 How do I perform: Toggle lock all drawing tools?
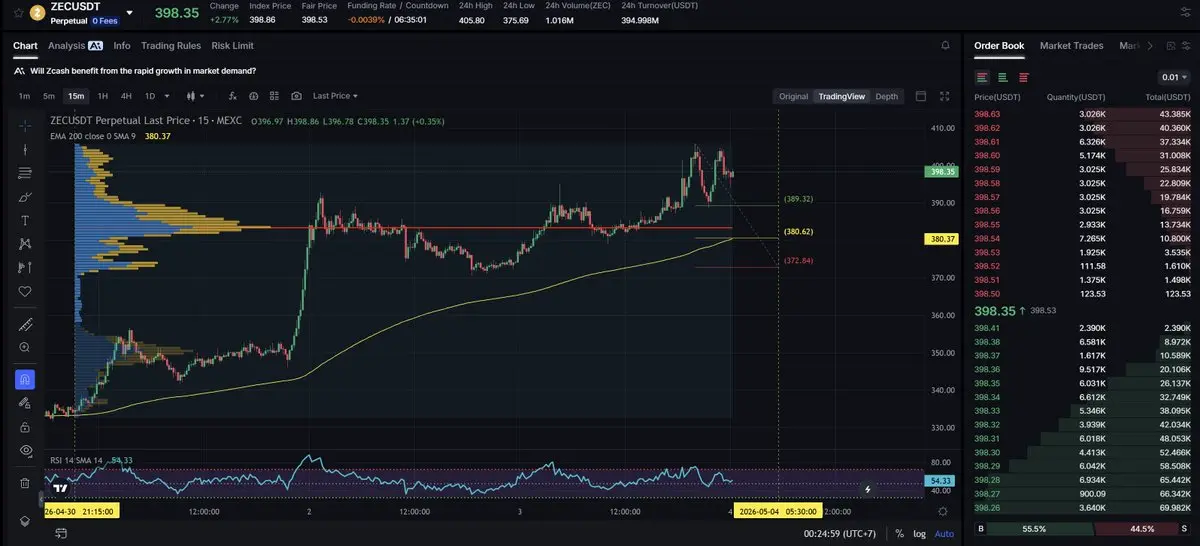click(25, 427)
